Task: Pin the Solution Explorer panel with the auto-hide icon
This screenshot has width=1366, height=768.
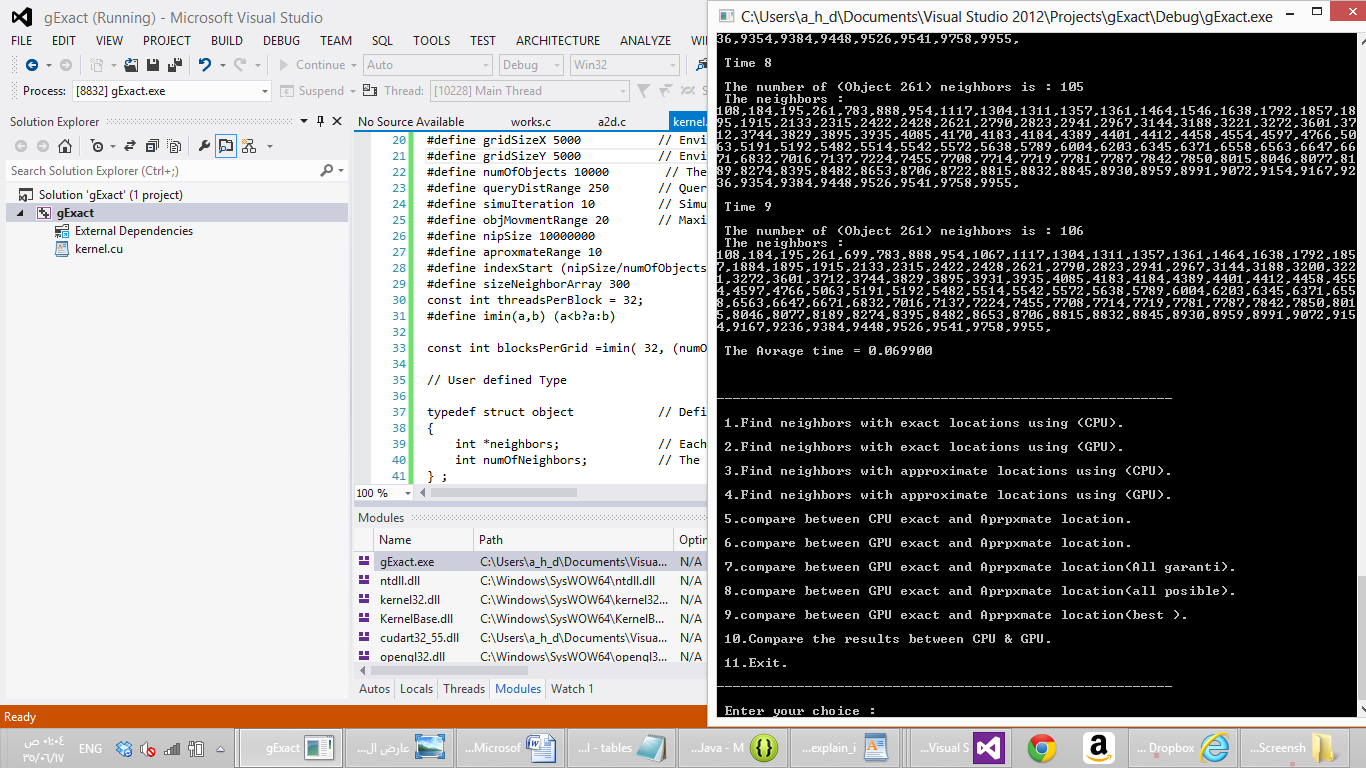Action: 320,121
